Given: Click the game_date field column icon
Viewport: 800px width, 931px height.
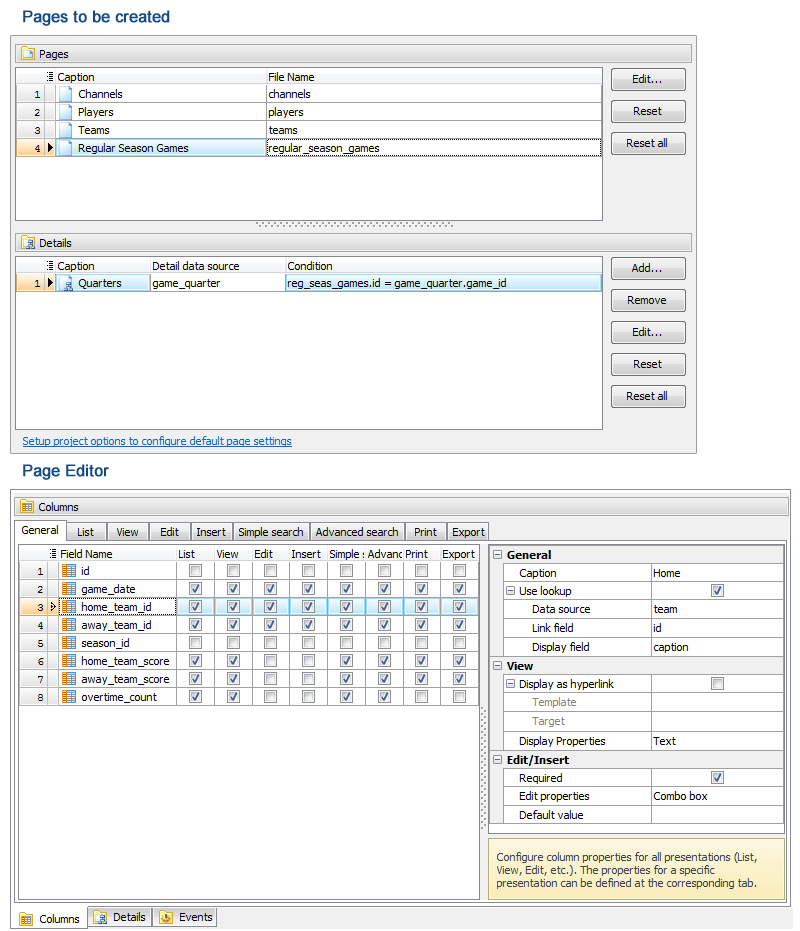Looking at the screenshot, I should pyautogui.click(x=69, y=589).
